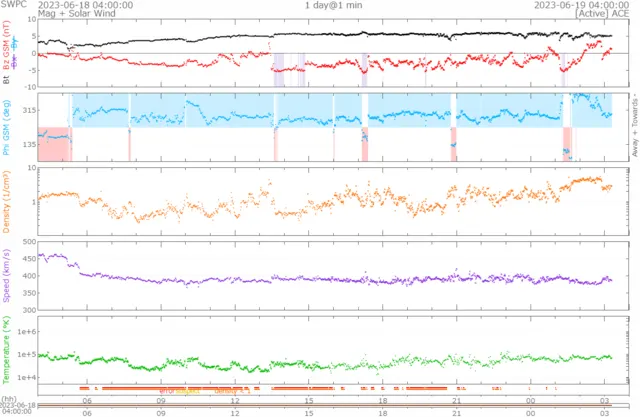Click the 1e+4 tick on the Temperature axis
Screen dimensions: 640x417
tap(27, 377)
